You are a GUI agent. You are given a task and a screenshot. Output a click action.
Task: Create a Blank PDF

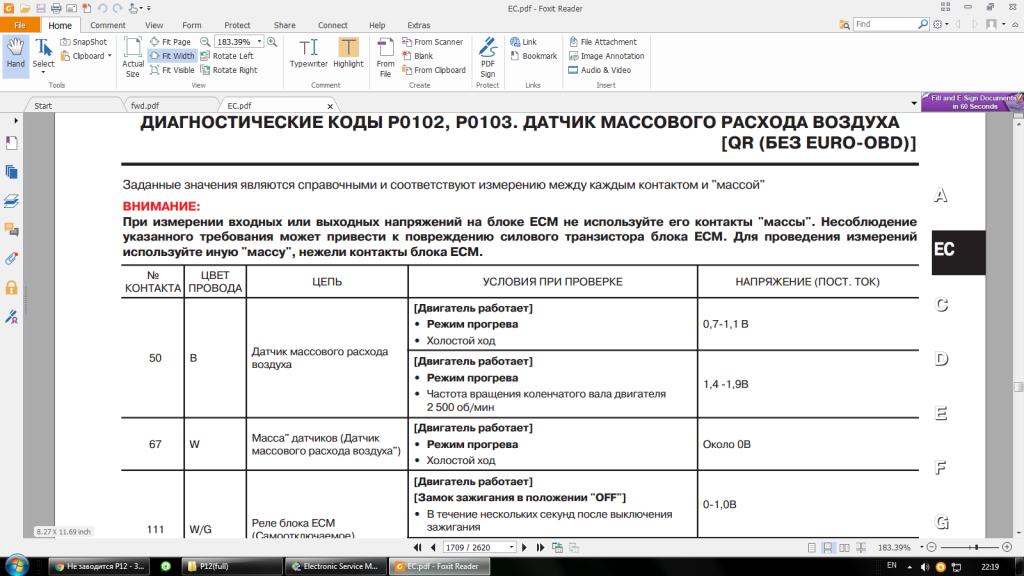coord(417,56)
